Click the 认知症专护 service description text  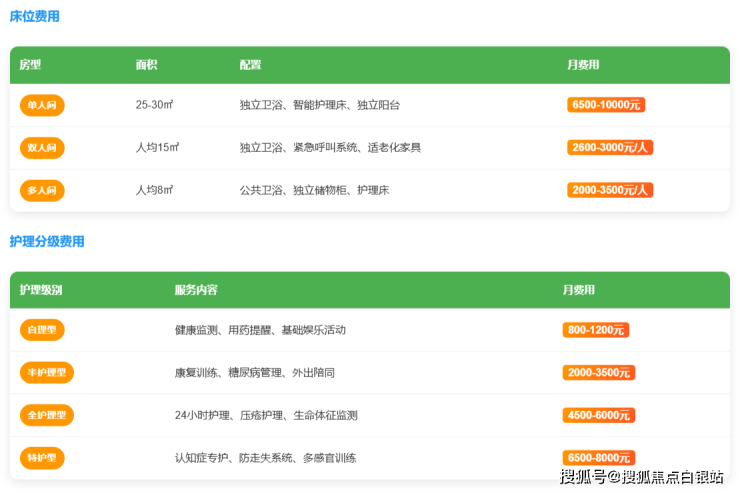tap(203, 458)
